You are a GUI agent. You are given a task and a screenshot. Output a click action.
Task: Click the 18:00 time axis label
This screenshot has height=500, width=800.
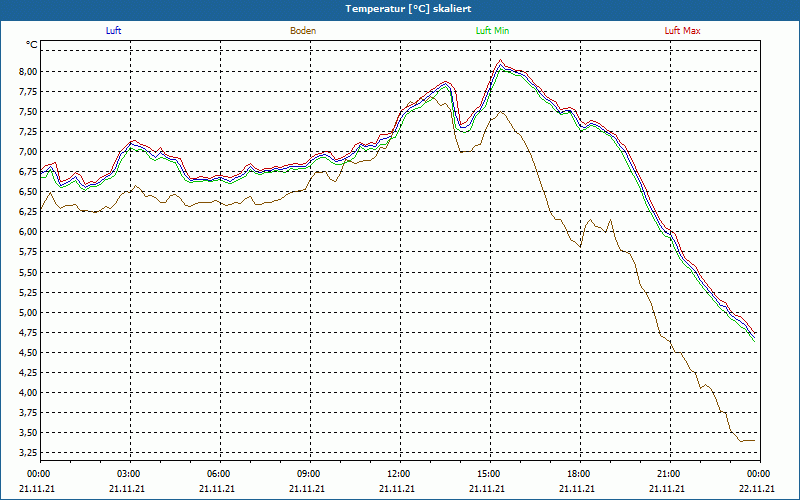(579, 474)
